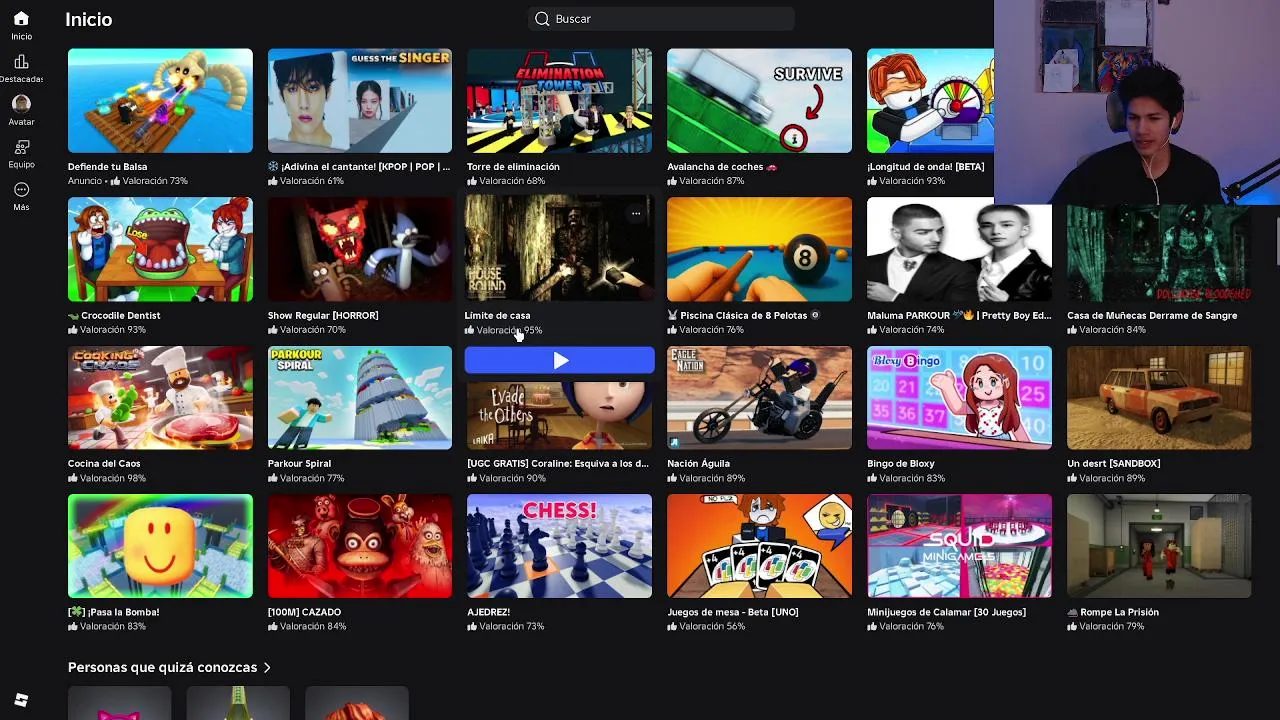Click the Crocodile Dentist title text

tap(120, 315)
